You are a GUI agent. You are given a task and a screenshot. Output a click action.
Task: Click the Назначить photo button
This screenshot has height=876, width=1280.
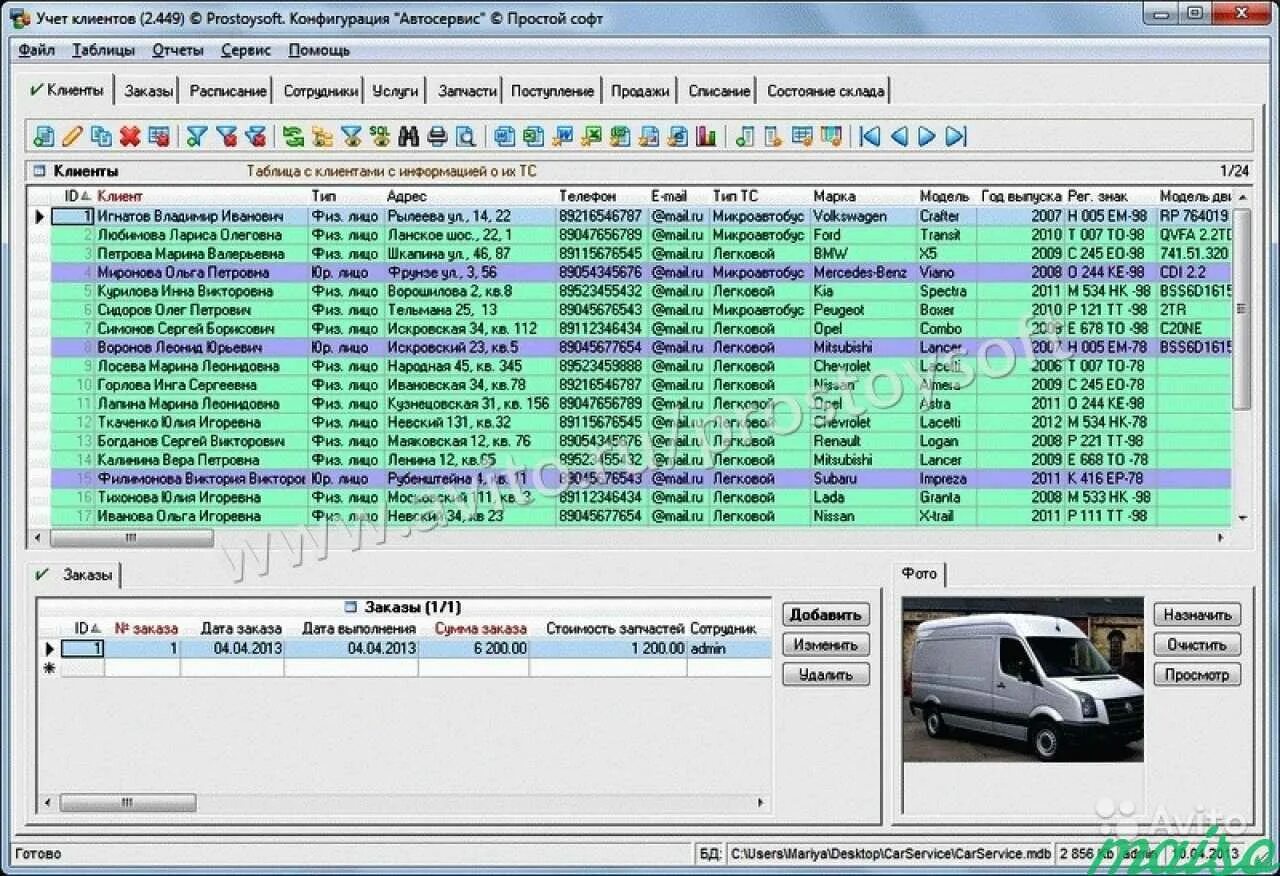coord(1197,615)
